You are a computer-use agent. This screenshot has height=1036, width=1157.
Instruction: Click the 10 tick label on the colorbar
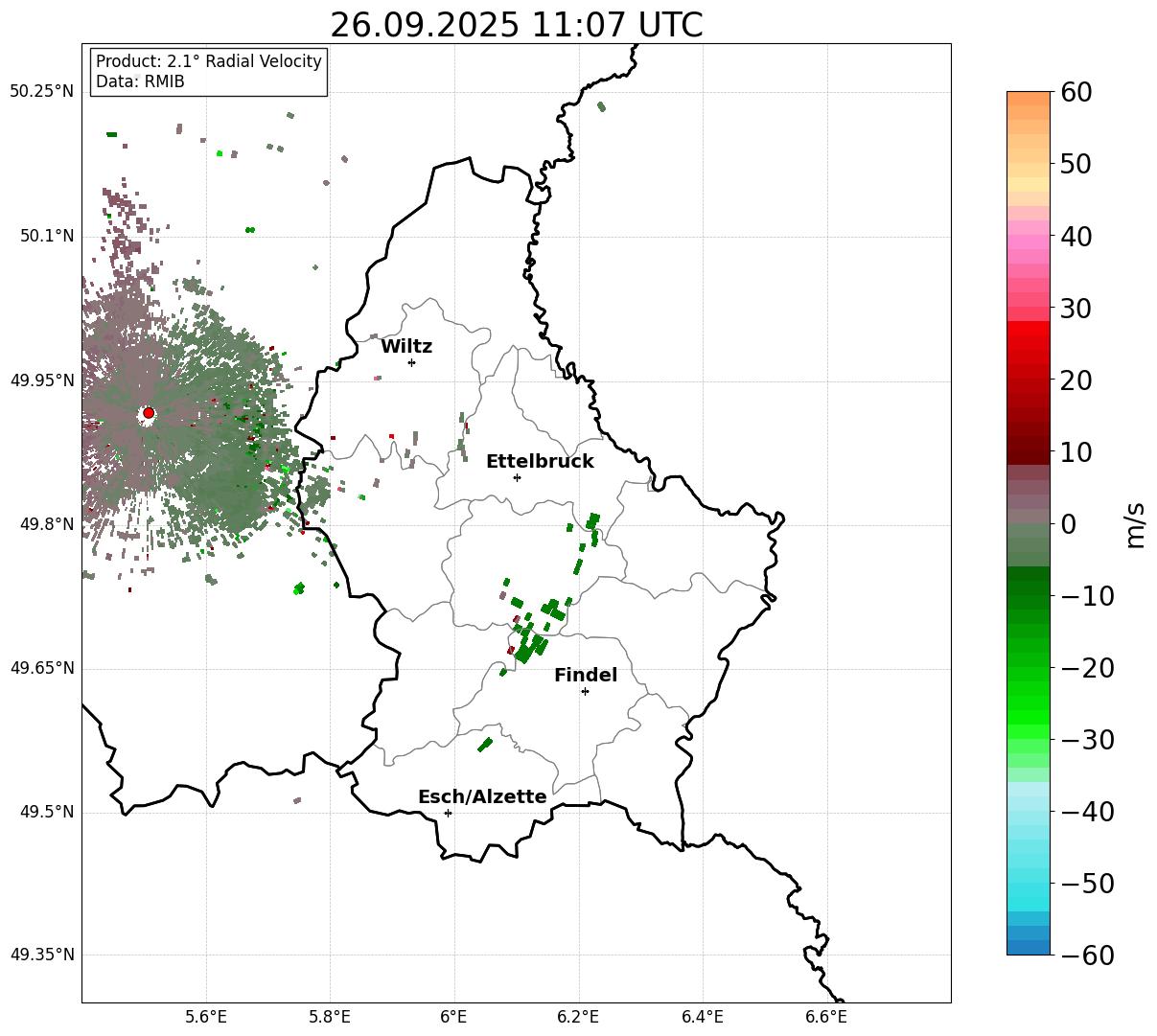pos(1076,451)
